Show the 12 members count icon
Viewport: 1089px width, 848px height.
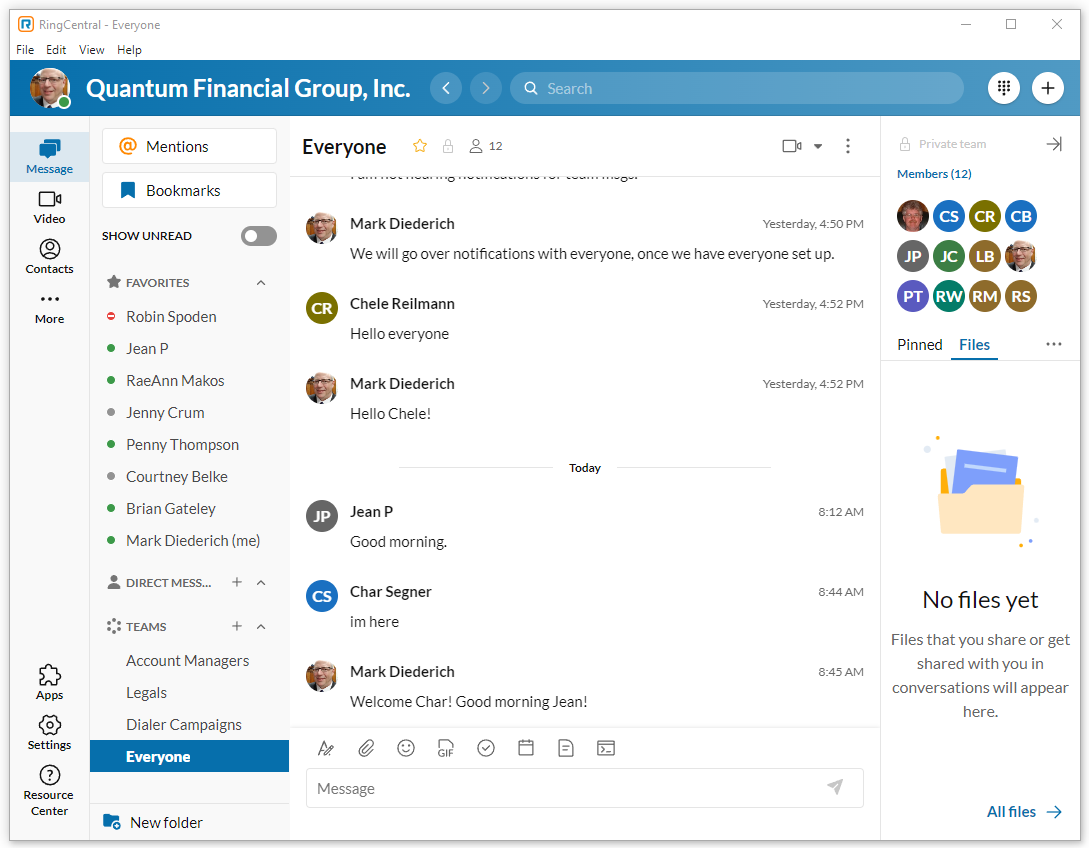click(485, 146)
